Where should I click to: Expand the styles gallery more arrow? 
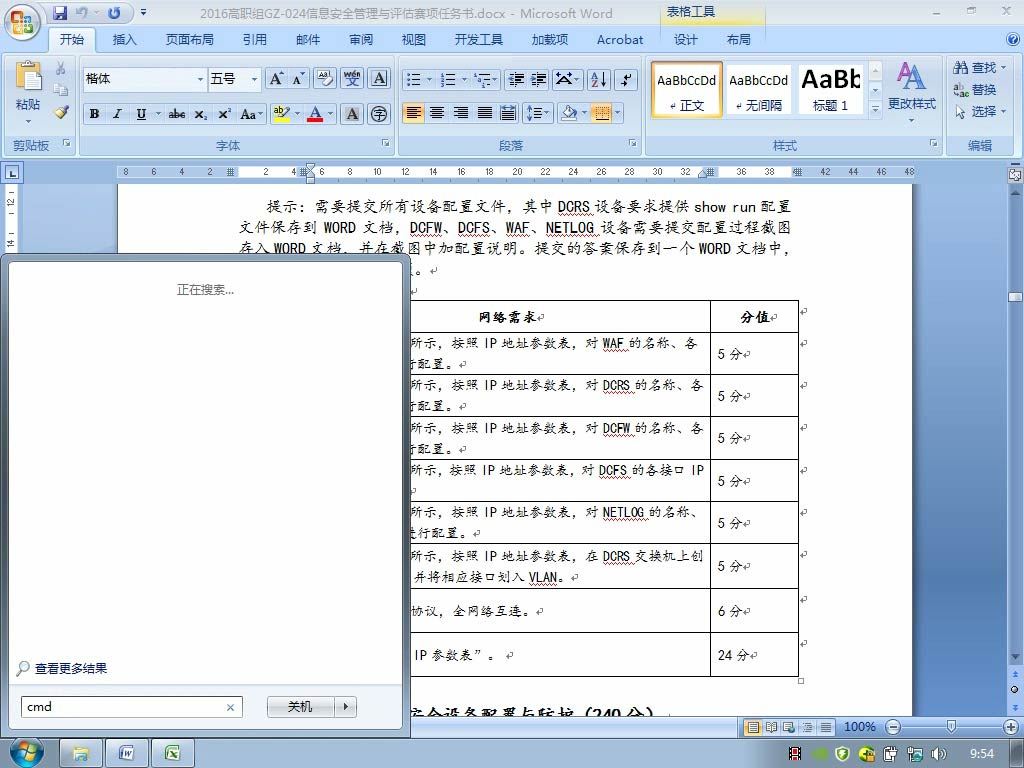click(876, 110)
